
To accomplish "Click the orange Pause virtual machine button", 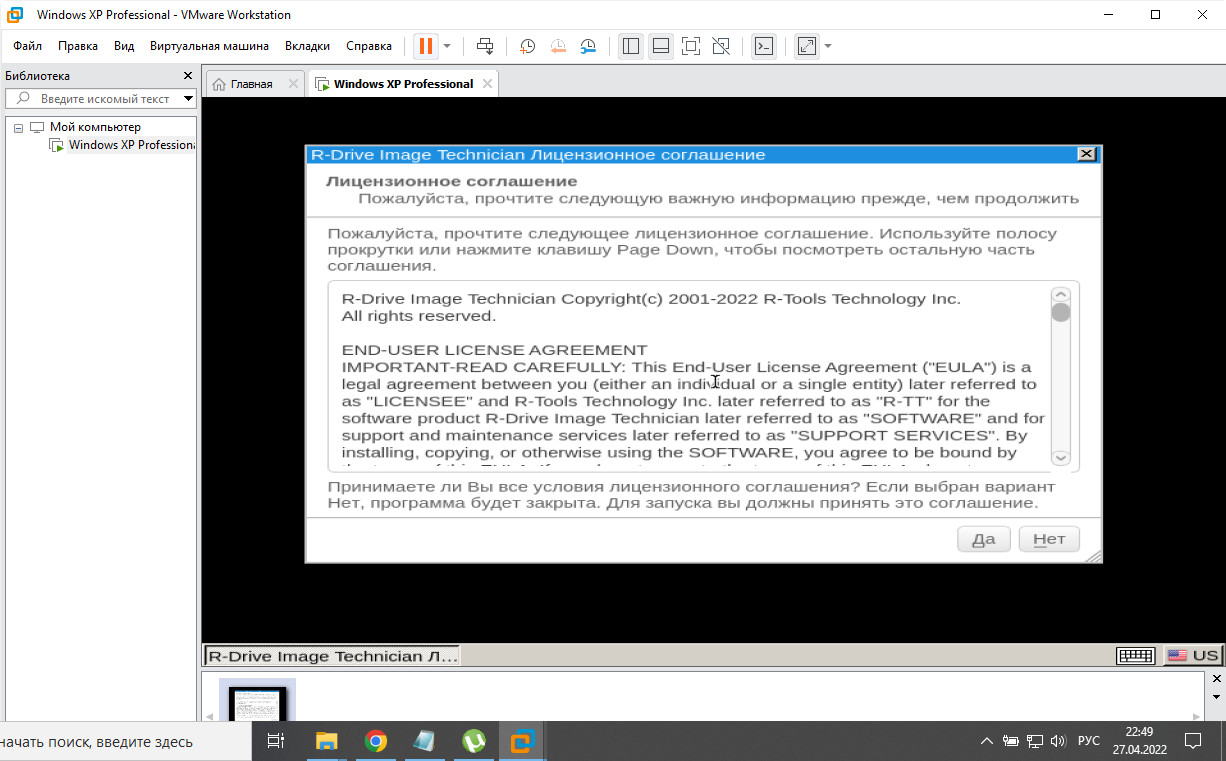I will point(425,46).
